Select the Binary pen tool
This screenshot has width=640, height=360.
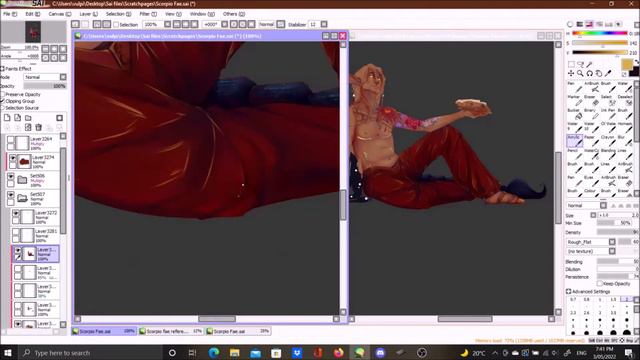pyautogui.click(x=591, y=113)
